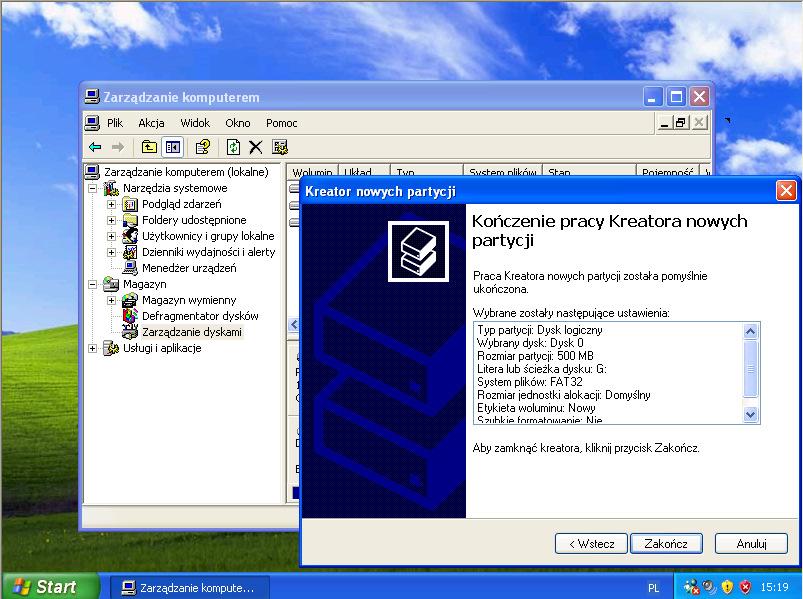803x599 pixels.
Task: Click the Magazyn storage icon
Action: 111,284
